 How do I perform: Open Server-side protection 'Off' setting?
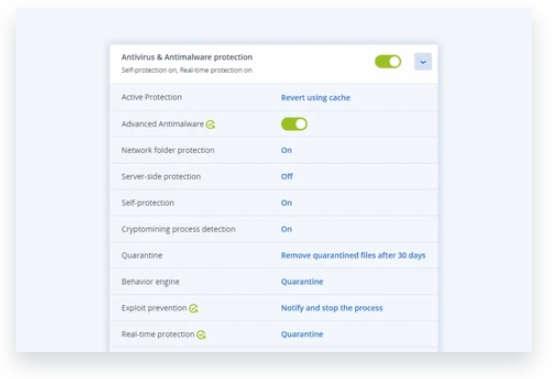pos(287,176)
